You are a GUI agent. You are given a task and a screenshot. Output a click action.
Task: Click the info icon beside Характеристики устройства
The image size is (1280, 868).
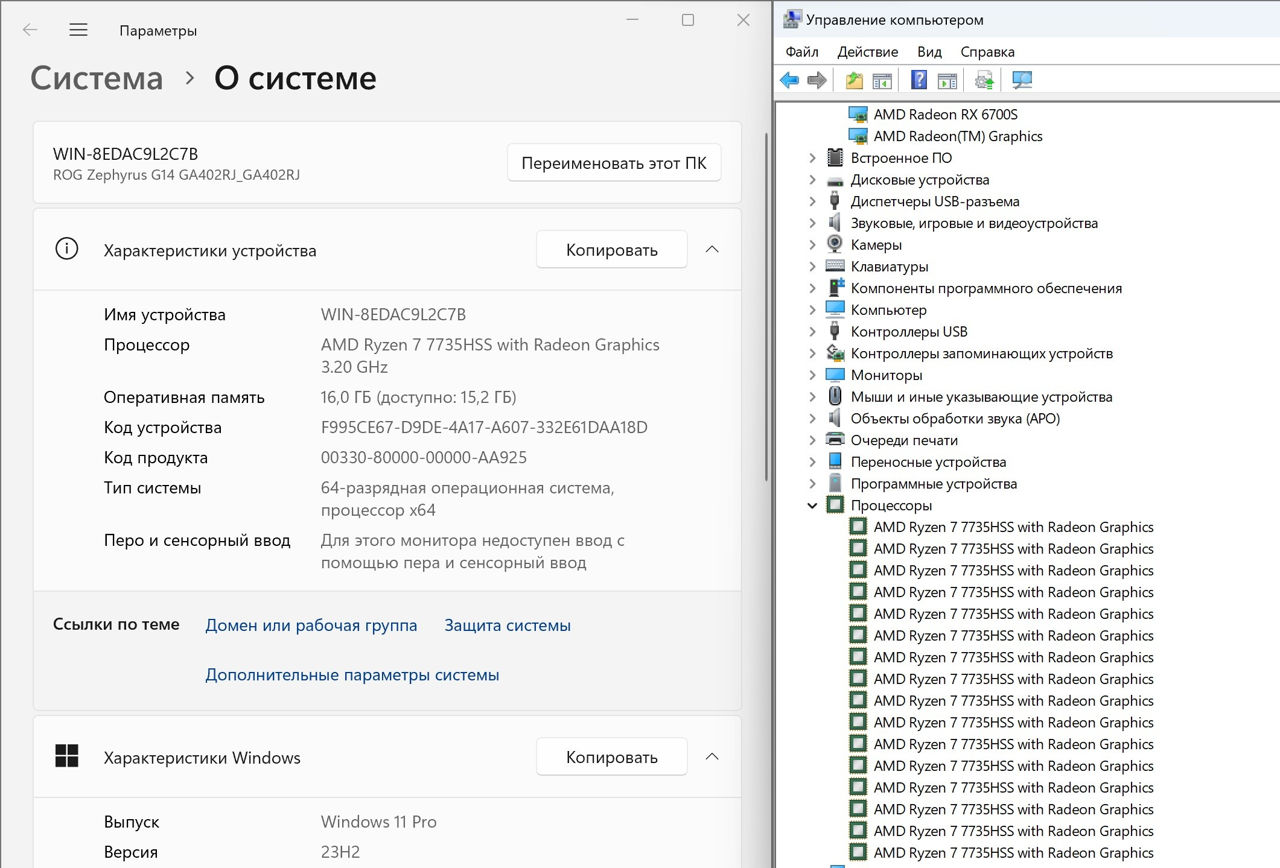pos(66,249)
